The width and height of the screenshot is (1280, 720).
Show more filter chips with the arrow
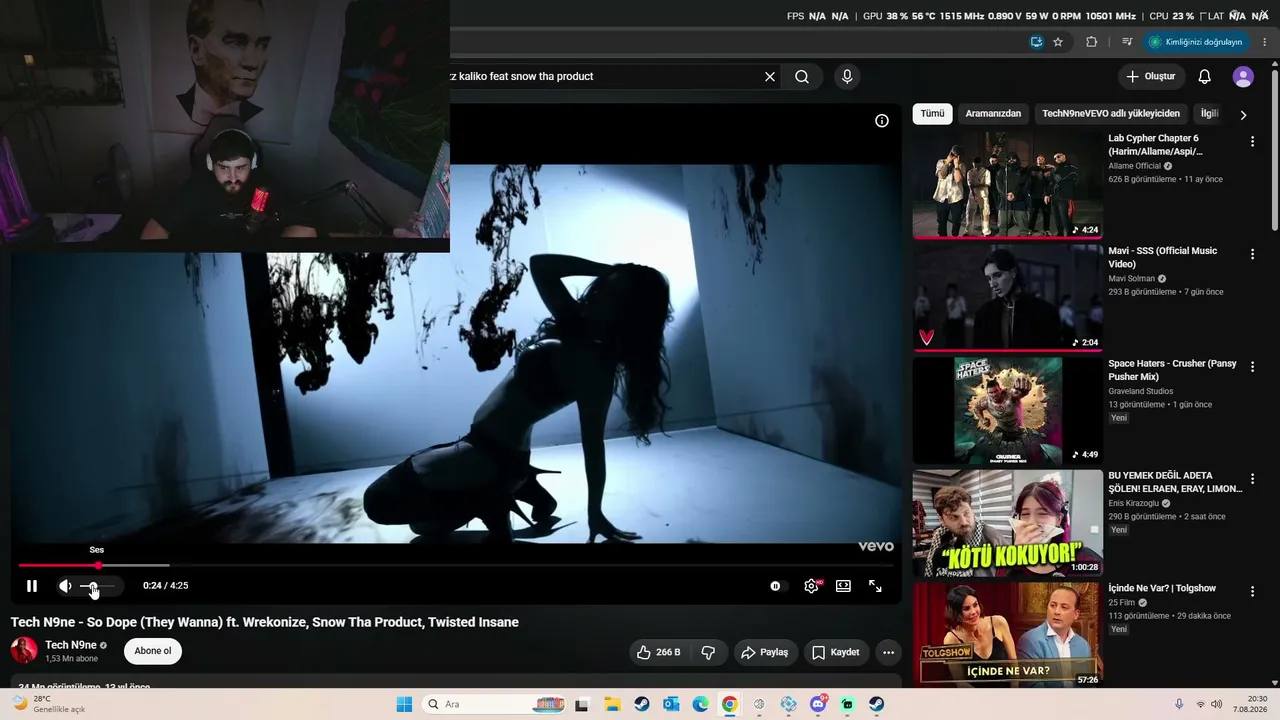1243,115
